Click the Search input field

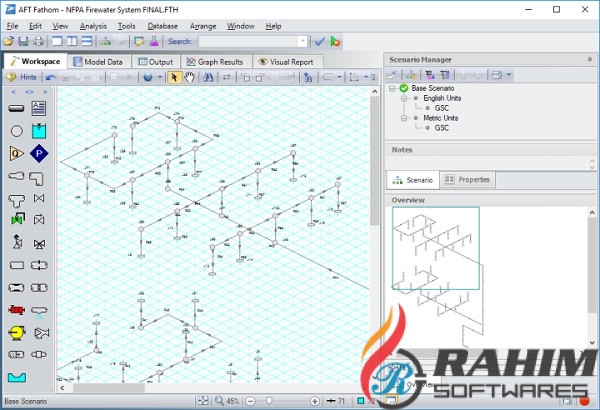pyautogui.click(x=249, y=41)
